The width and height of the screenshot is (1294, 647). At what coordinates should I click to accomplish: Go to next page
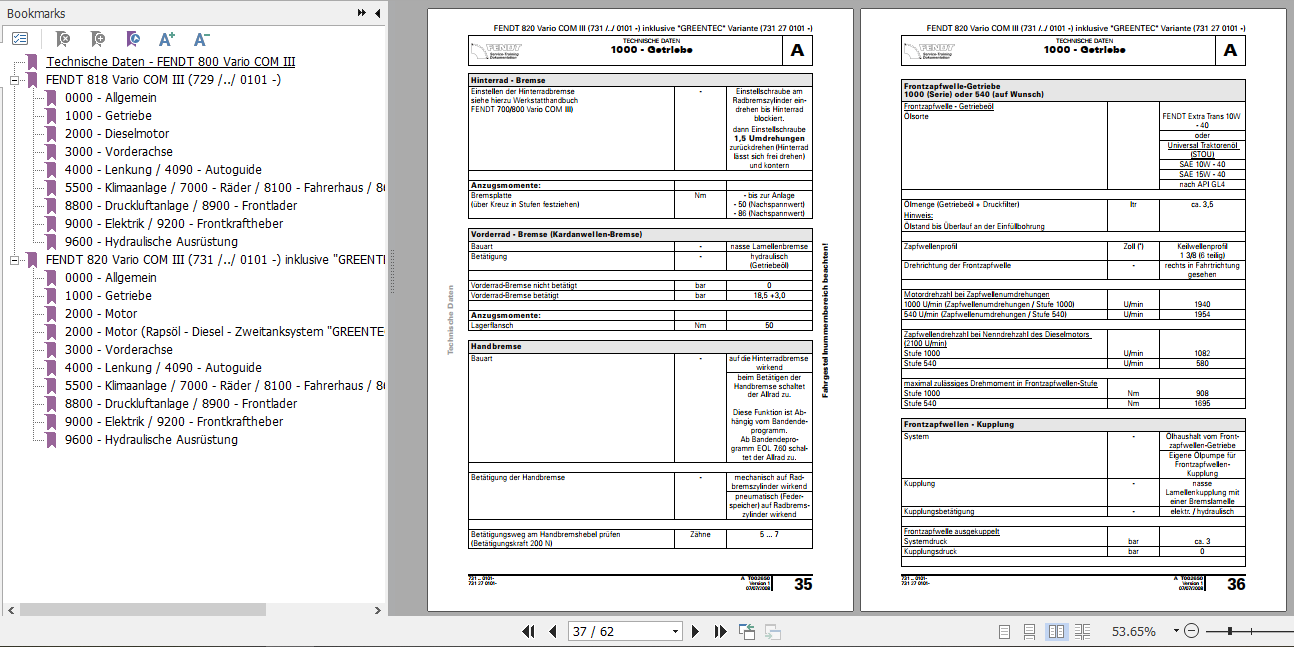click(x=697, y=631)
